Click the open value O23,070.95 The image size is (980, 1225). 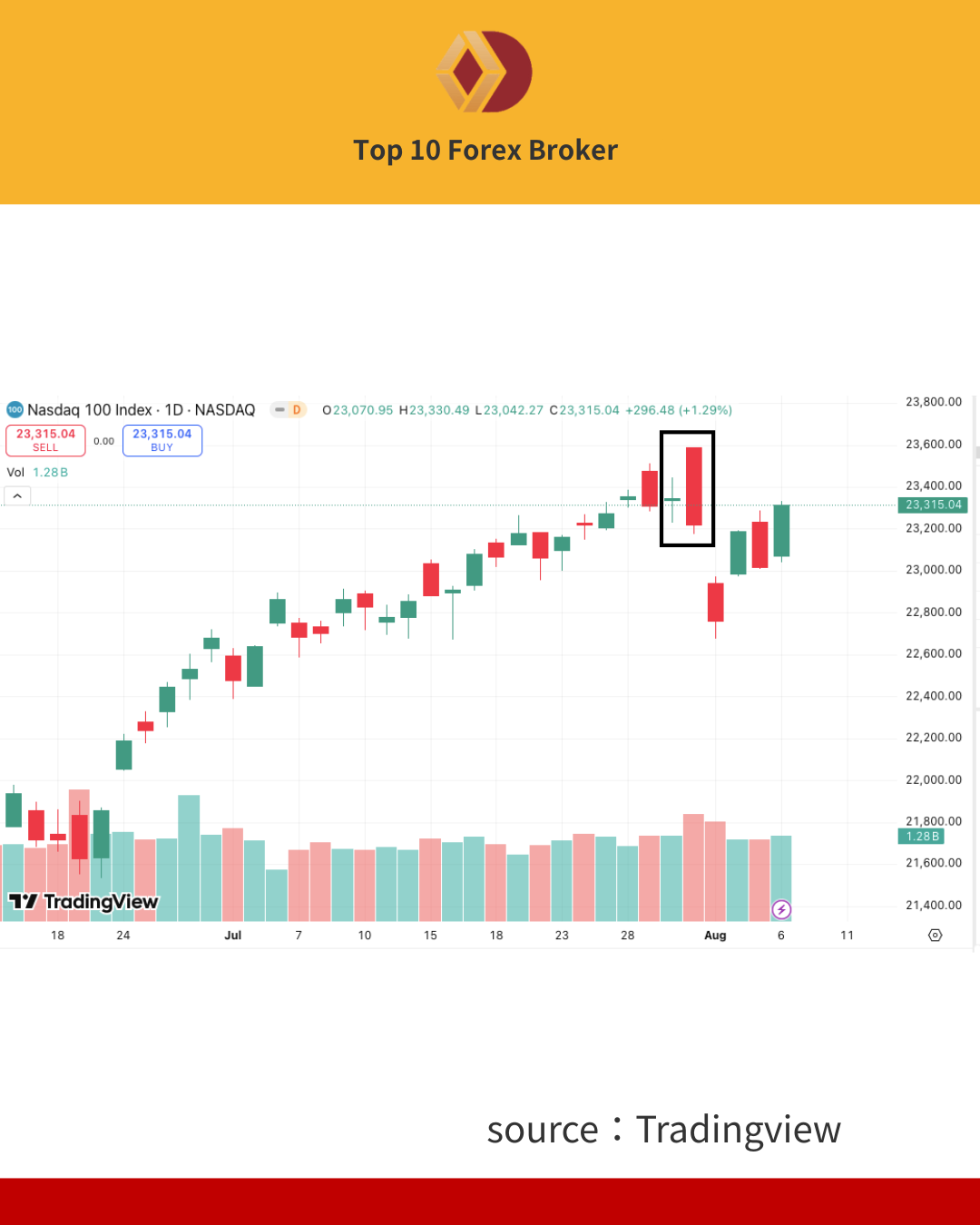pos(358,410)
